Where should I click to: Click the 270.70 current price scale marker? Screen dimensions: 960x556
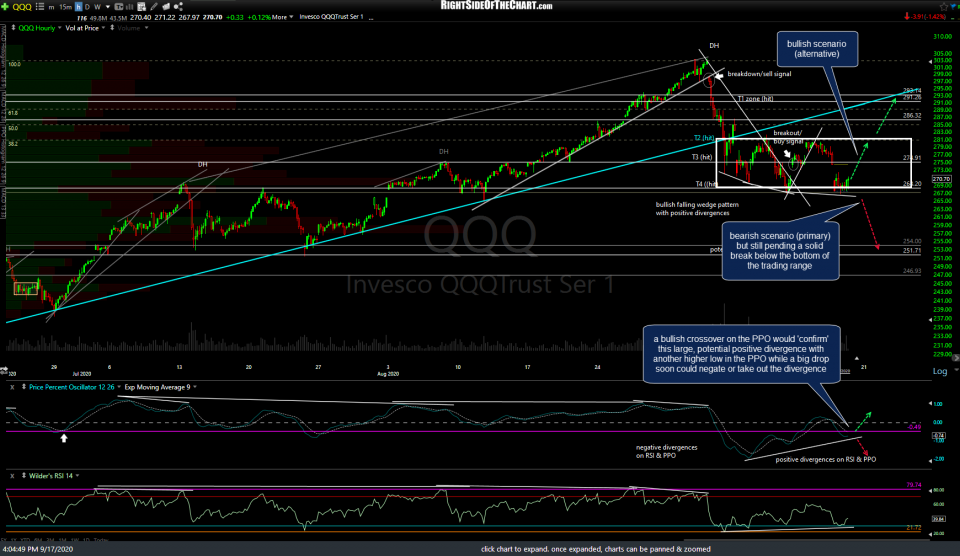coord(942,179)
